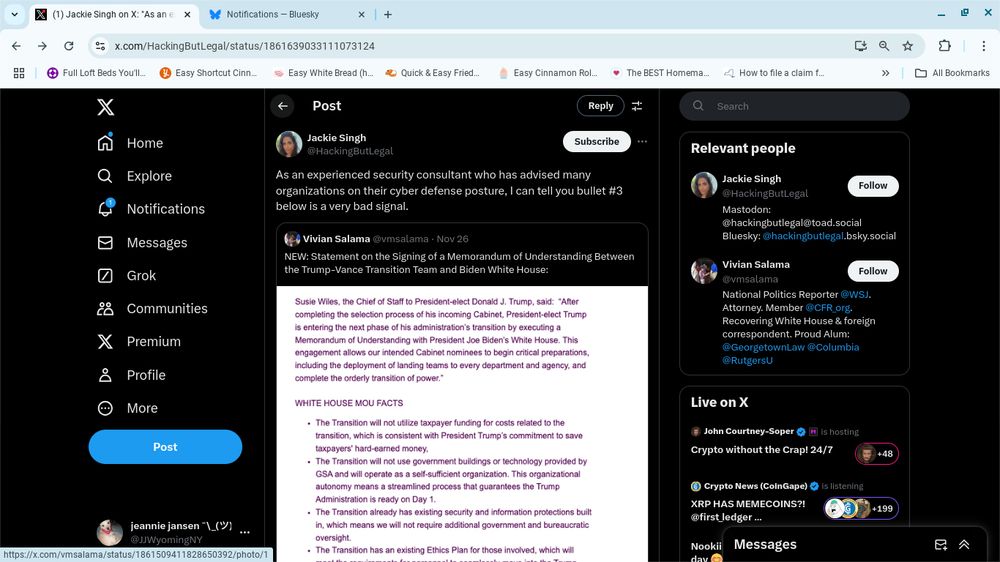The height and width of the screenshot is (562, 1000).
Task: Click the Reply button
Action: 600,106
